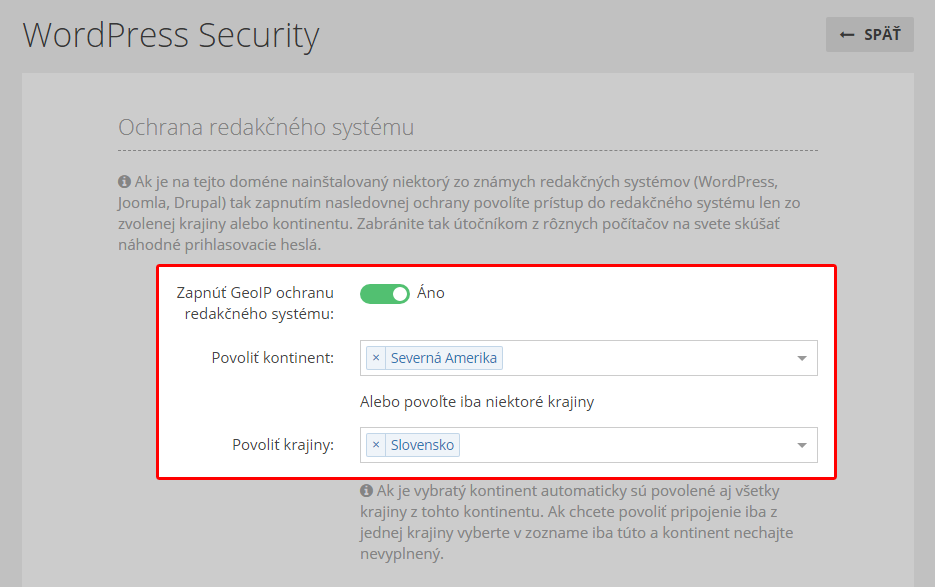Click the Späť back button
Image resolution: width=935 pixels, height=587 pixels.
click(869, 35)
